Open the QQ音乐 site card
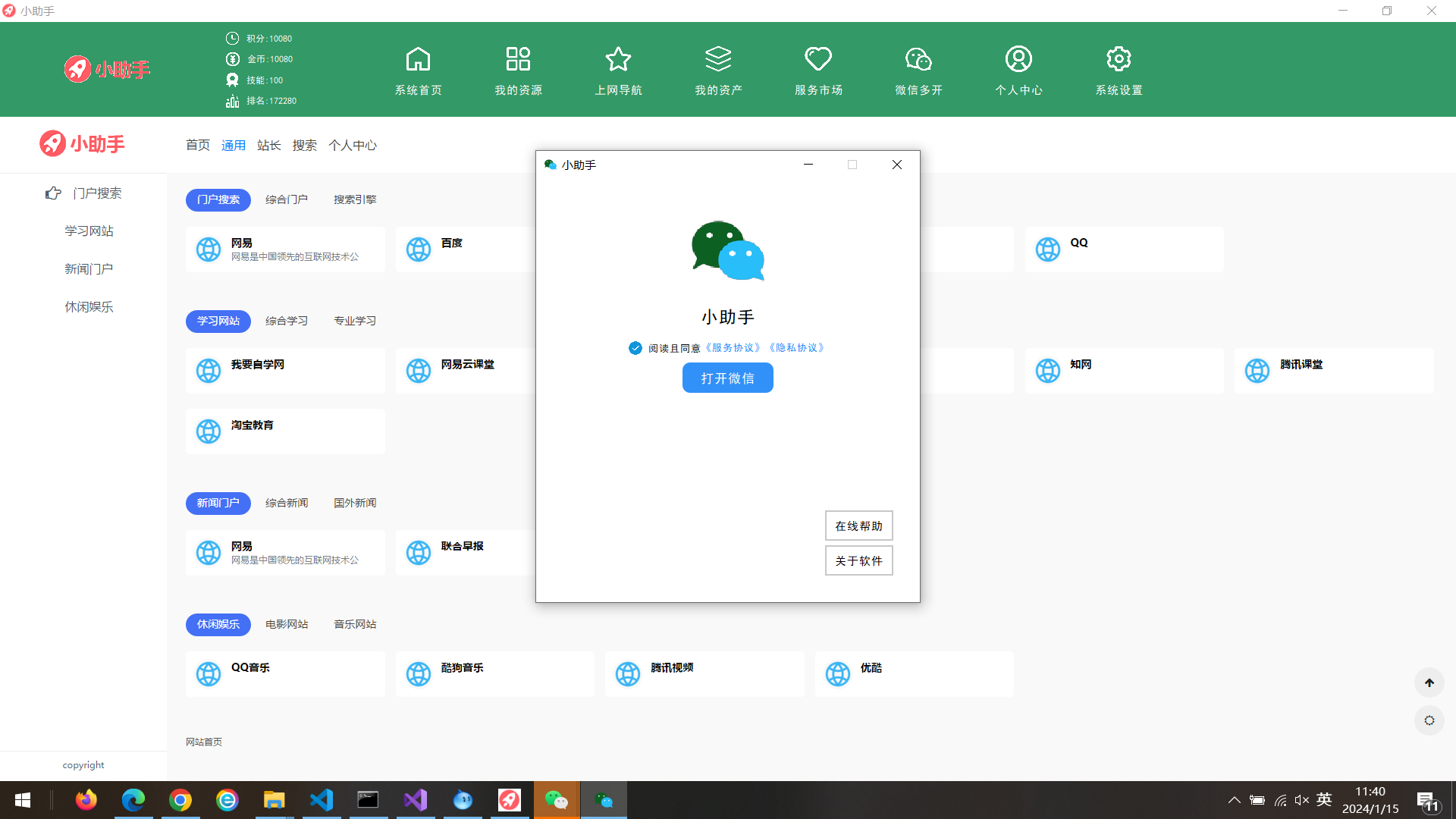Viewport: 1456px width, 819px height. pos(285,673)
